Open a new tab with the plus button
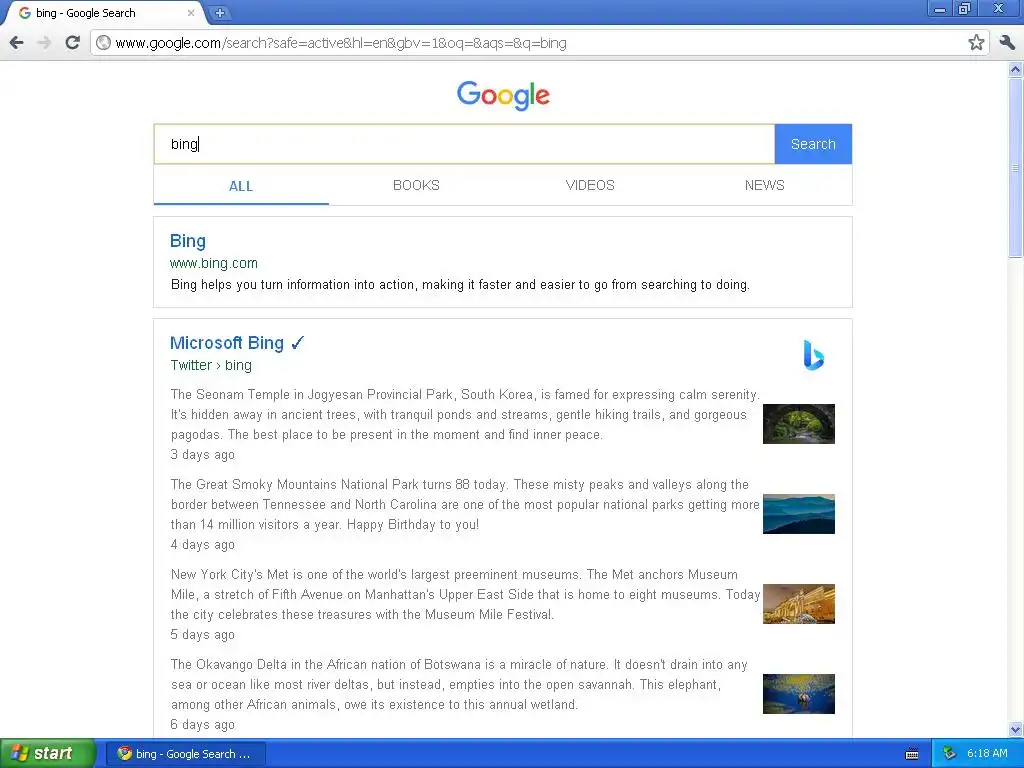Screen dimensions: 1024x768 pos(220,13)
